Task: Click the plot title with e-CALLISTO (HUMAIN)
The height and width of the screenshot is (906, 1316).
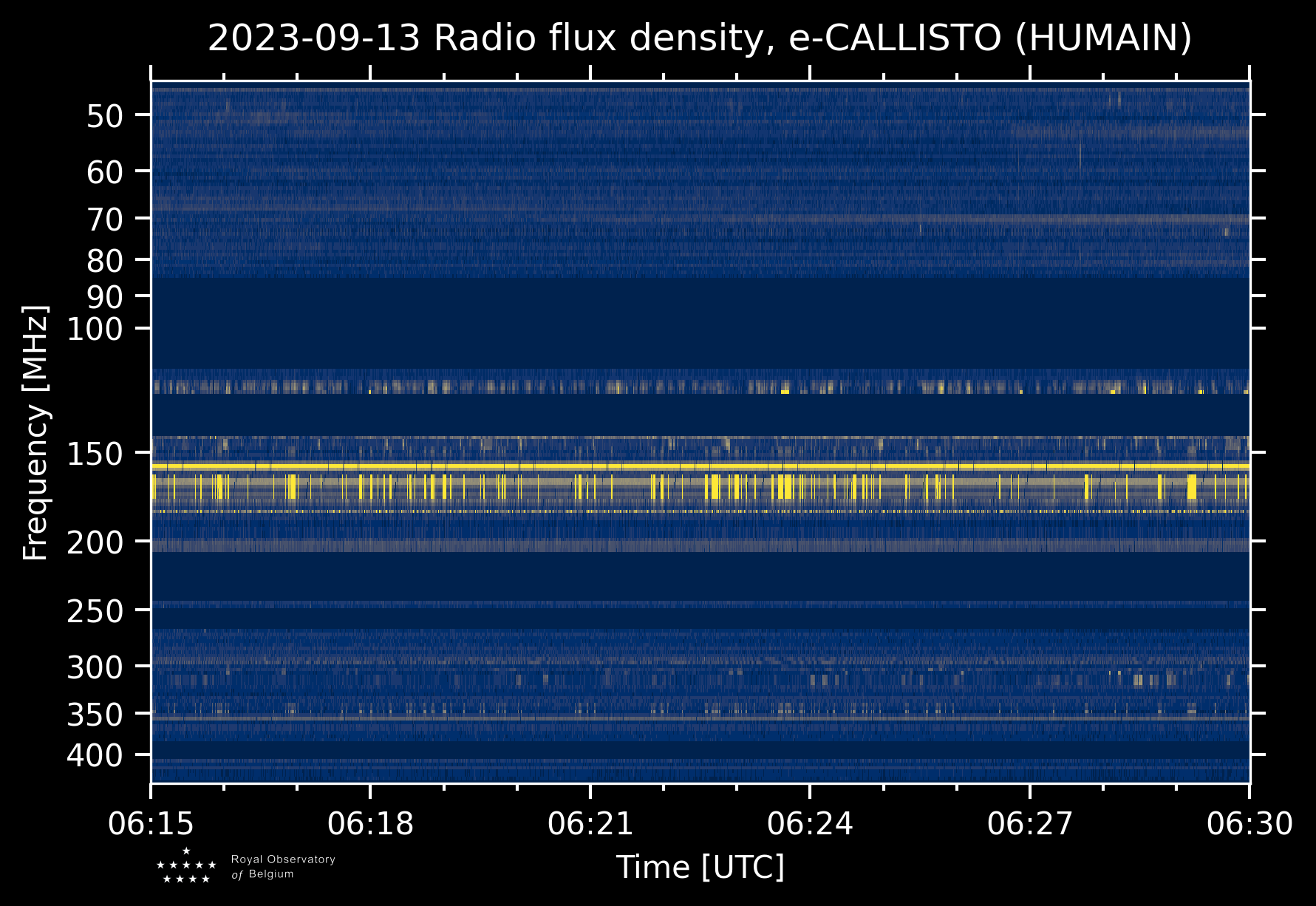Action: pyautogui.click(x=699, y=38)
